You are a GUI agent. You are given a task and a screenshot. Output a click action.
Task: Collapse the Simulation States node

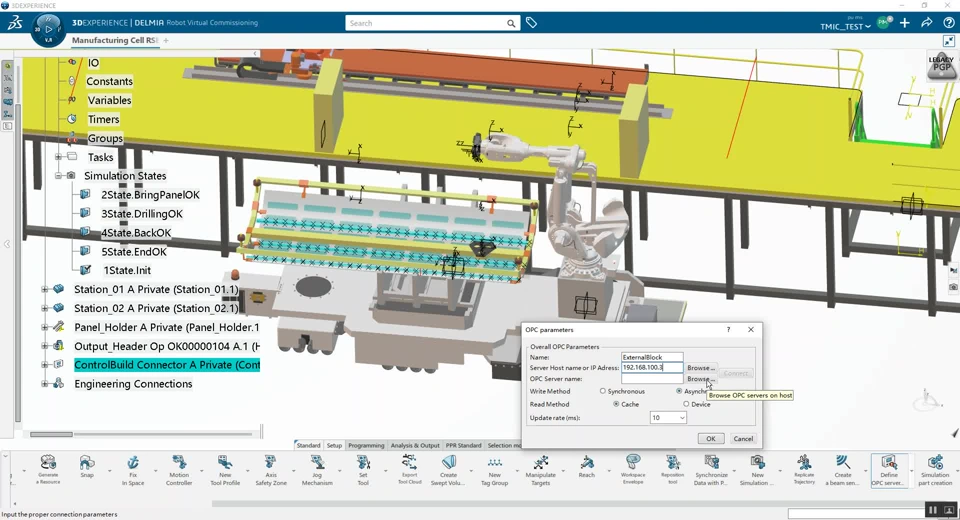tap(59, 176)
